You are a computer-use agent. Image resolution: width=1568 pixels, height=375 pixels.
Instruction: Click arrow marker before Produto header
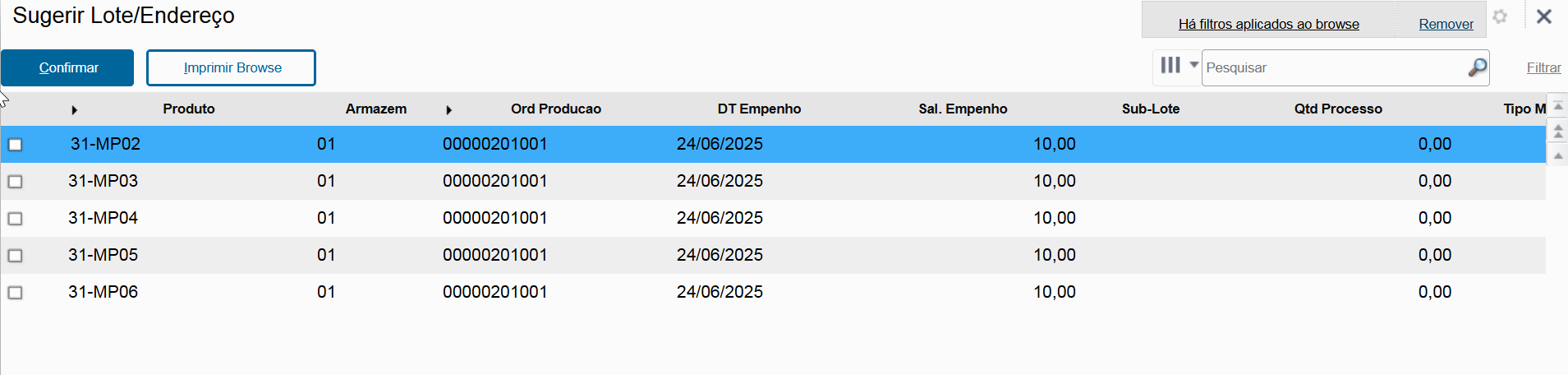pyautogui.click(x=74, y=109)
